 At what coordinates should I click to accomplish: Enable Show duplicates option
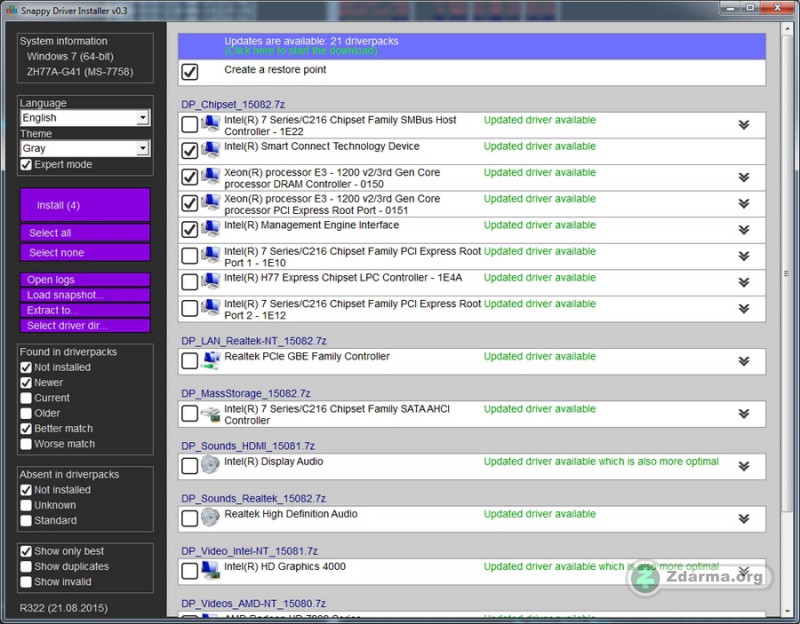click(x=26, y=566)
